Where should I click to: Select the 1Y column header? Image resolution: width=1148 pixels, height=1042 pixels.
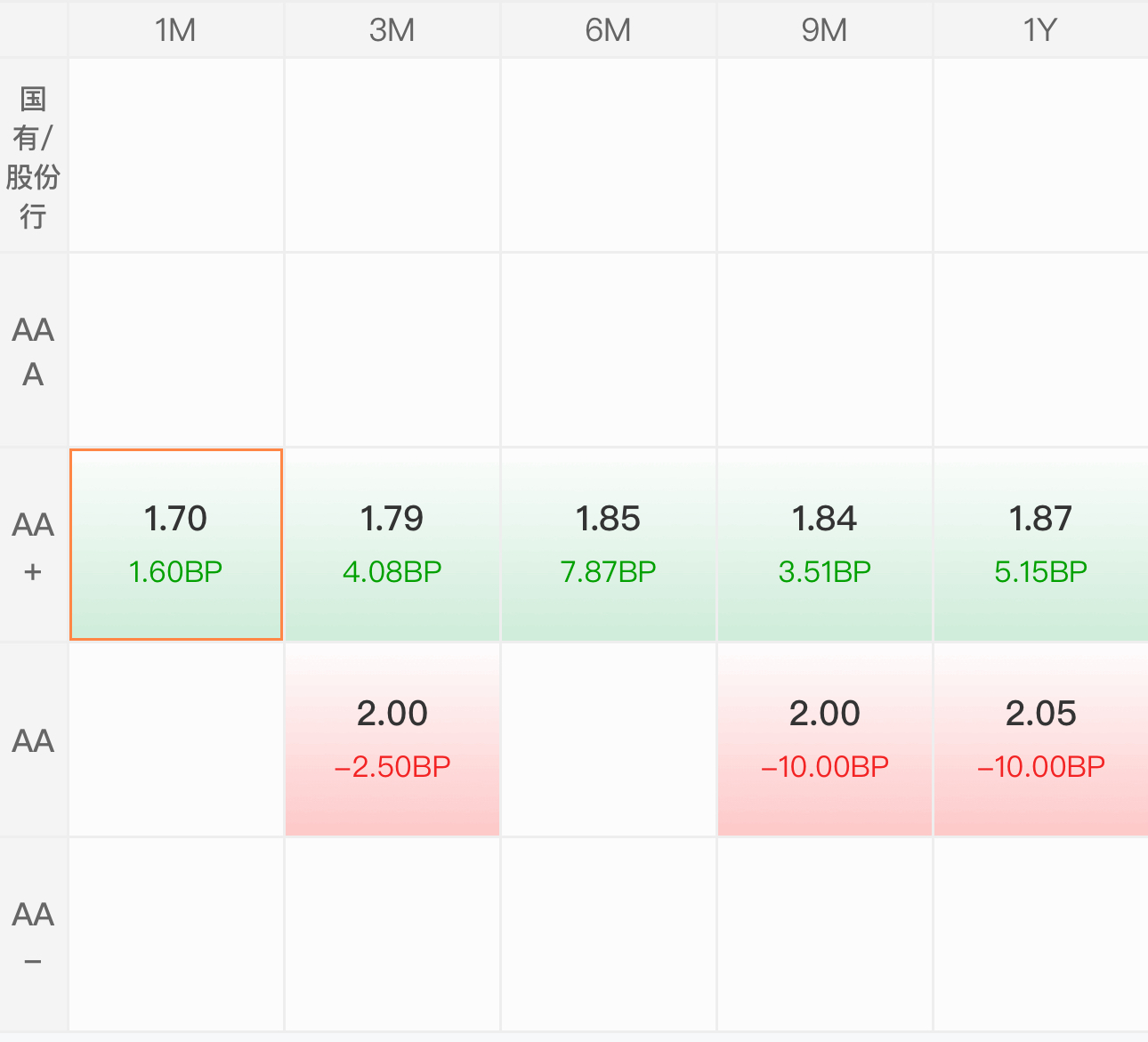[x=1039, y=30]
